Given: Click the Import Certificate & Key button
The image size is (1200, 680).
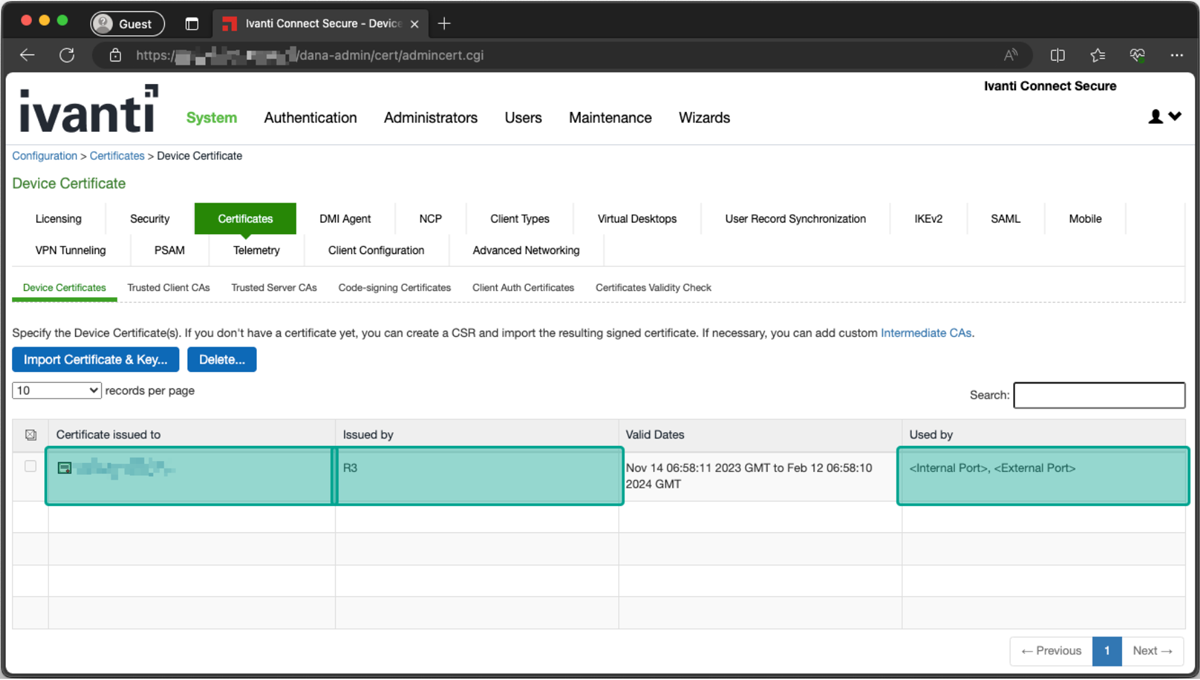Looking at the screenshot, I should pos(95,359).
